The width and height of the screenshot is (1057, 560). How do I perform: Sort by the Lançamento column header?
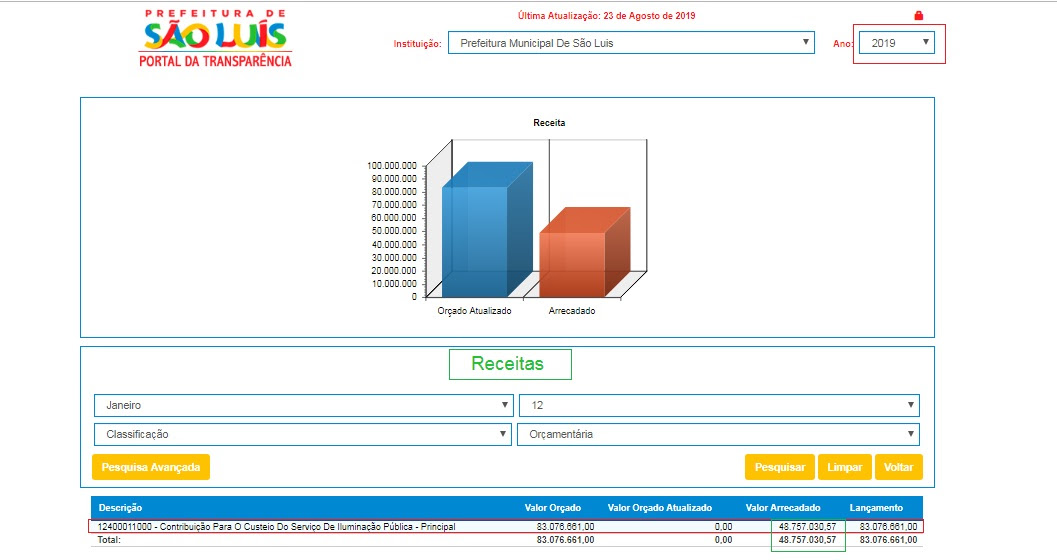876,507
